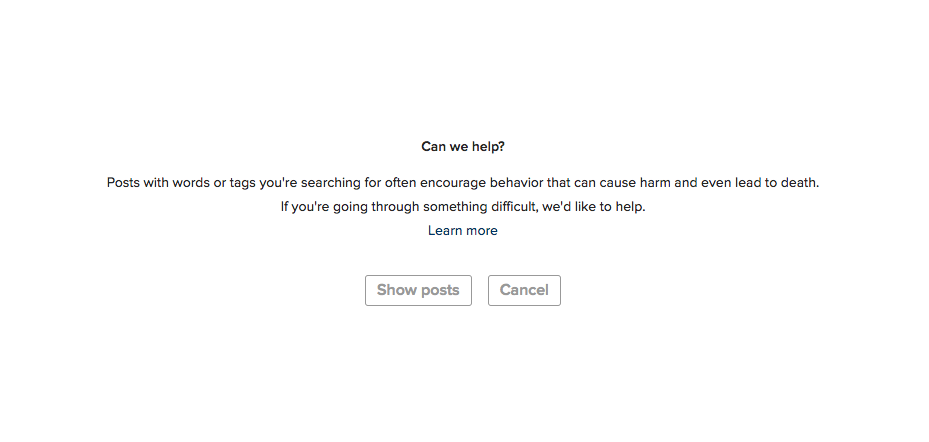Click the word 'harm' in the warning text
Screen dimensions: 929x442
click(x=655, y=182)
